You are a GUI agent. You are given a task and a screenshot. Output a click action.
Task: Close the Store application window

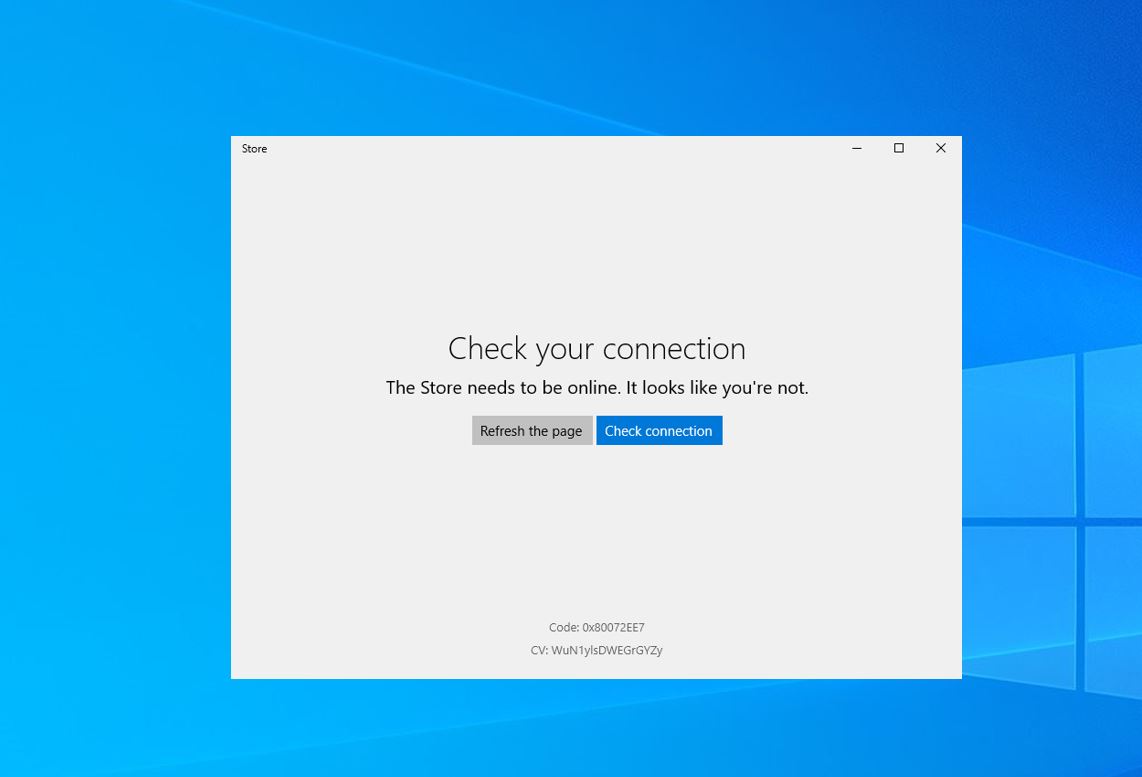[x=940, y=147]
